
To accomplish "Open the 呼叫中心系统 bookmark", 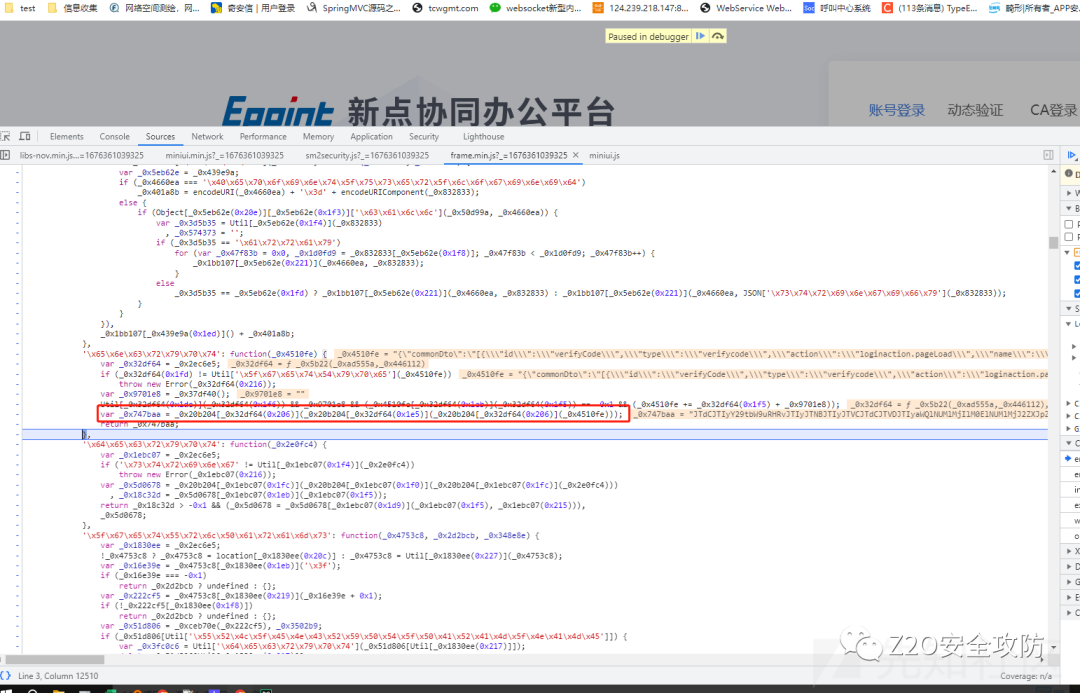I will point(837,8).
